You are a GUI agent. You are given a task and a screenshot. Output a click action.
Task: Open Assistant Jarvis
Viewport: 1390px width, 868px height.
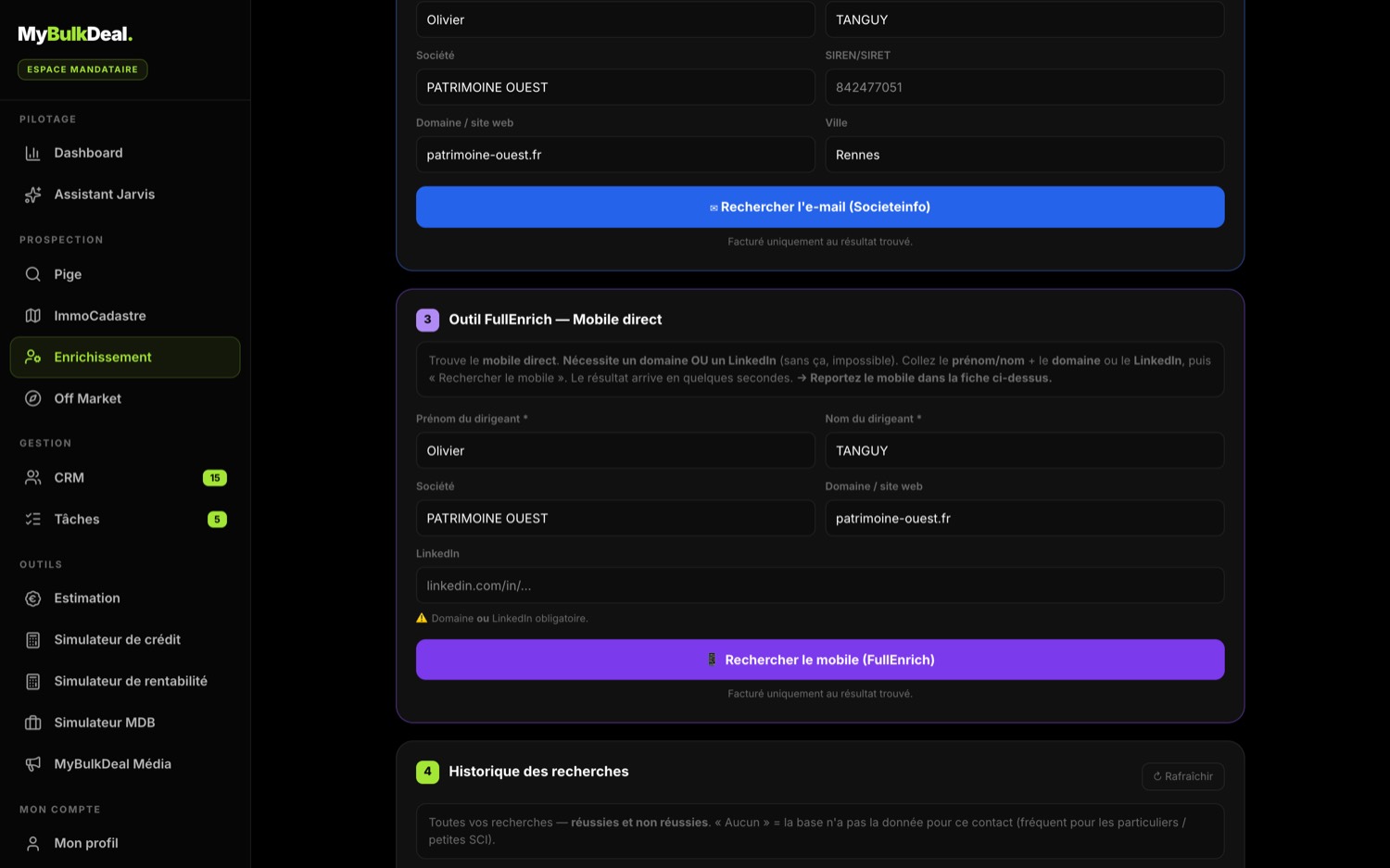tap(125, 195)
